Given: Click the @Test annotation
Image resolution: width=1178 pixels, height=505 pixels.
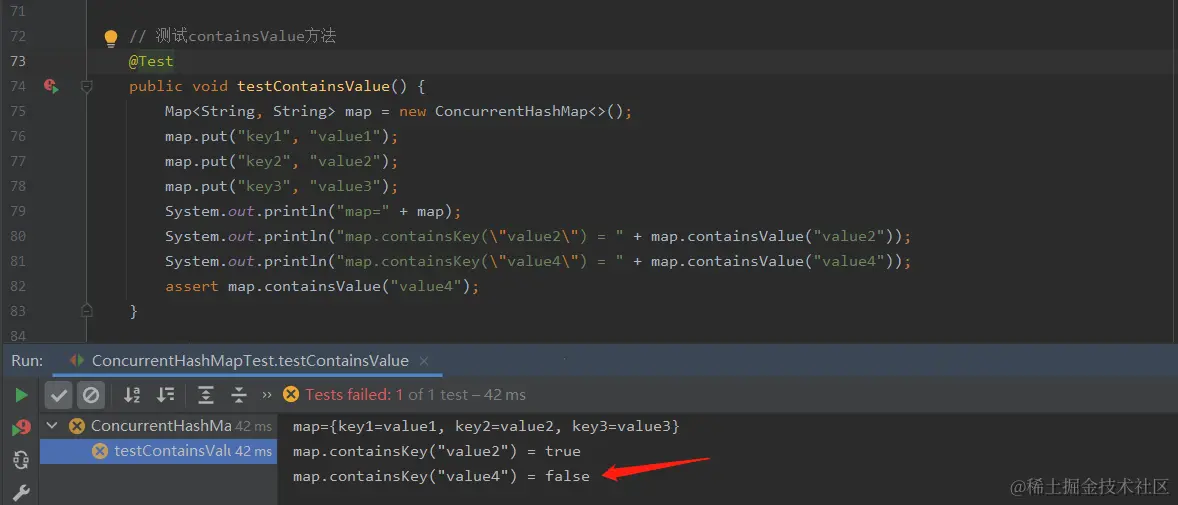Looking at the screenshot, I should point(151,62).
